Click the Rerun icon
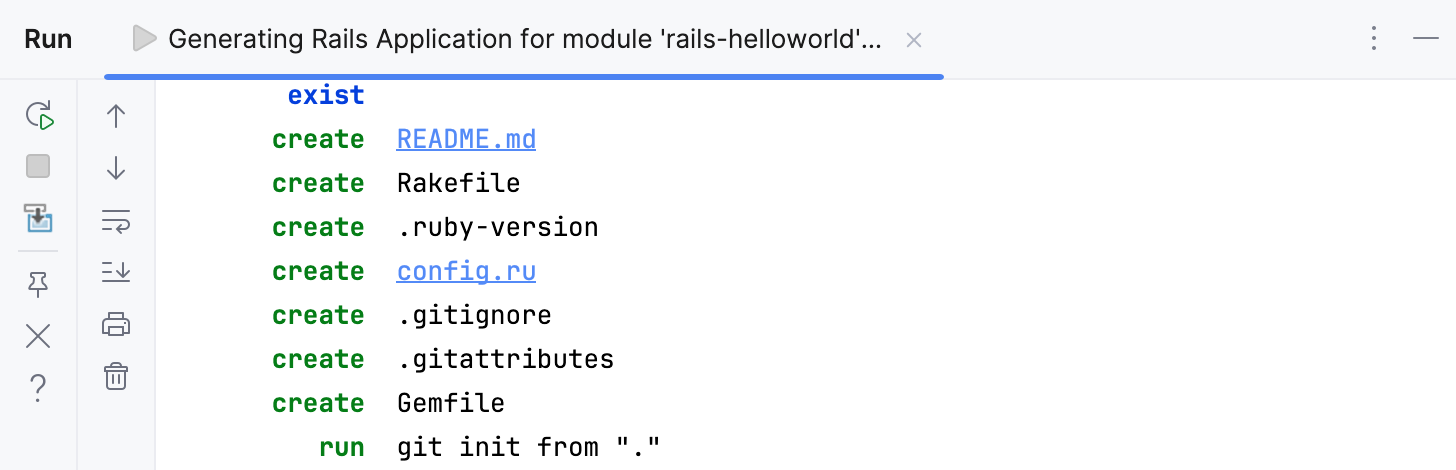Image resolution: width=1456 pixels, height=470 pixels. coord(39,115)
